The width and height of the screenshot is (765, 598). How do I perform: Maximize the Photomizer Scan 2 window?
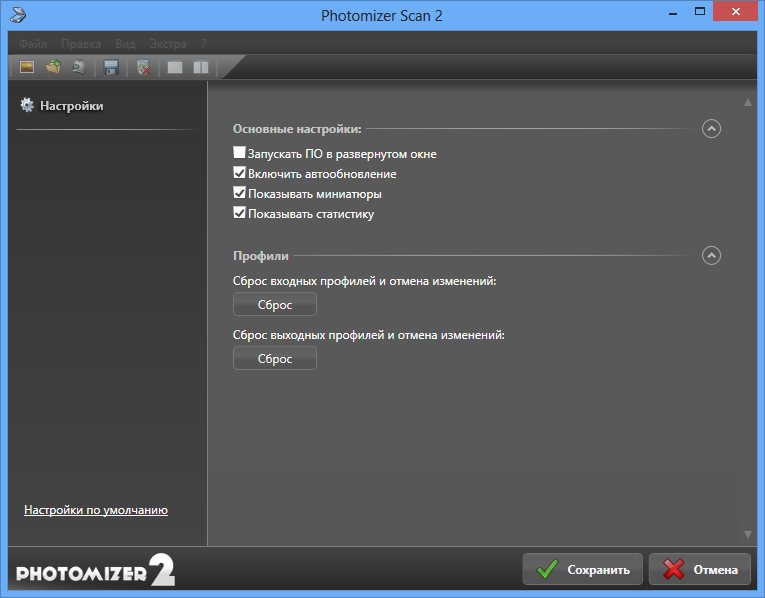700,12
